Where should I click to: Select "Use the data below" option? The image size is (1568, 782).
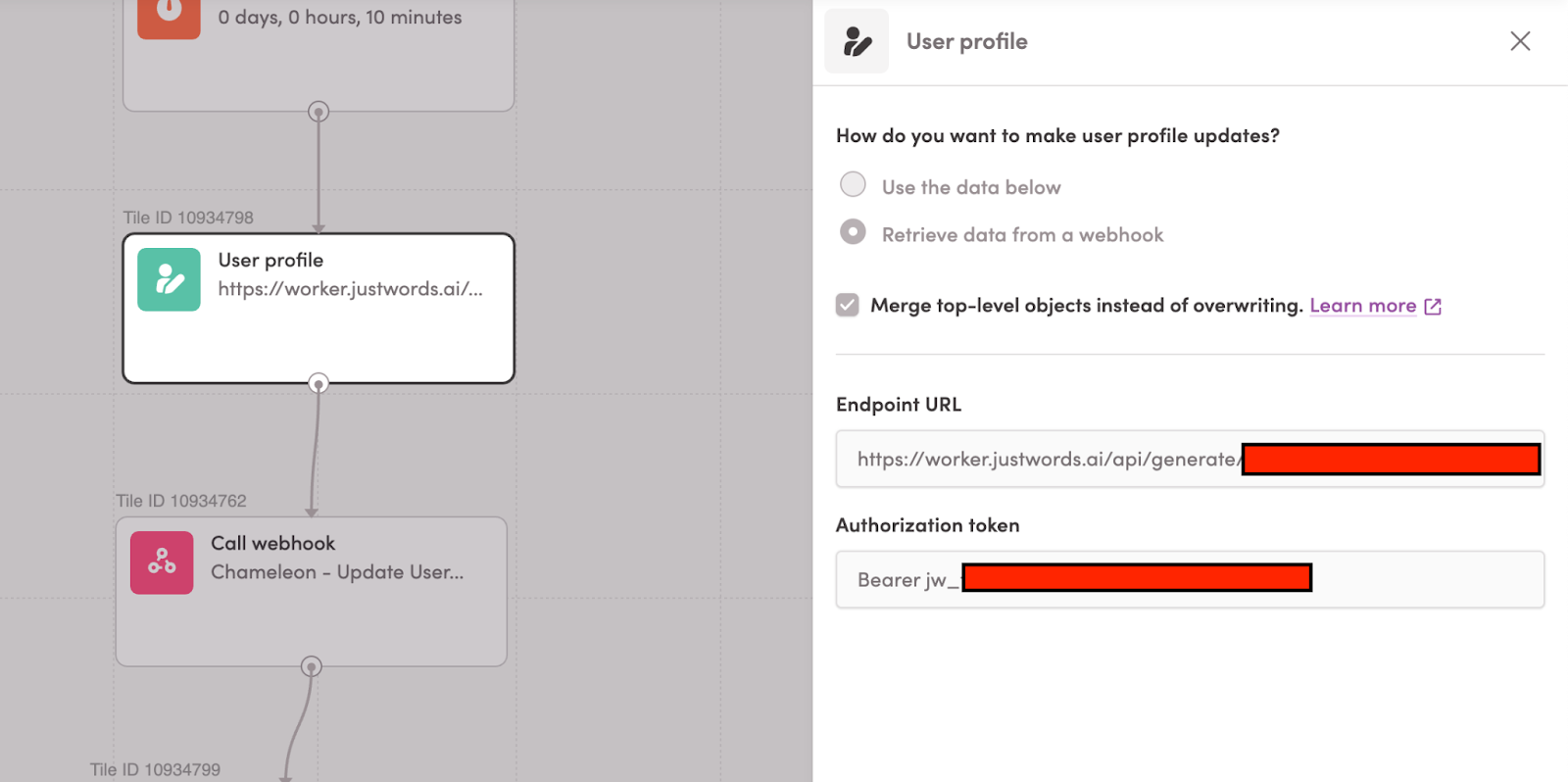853,184
